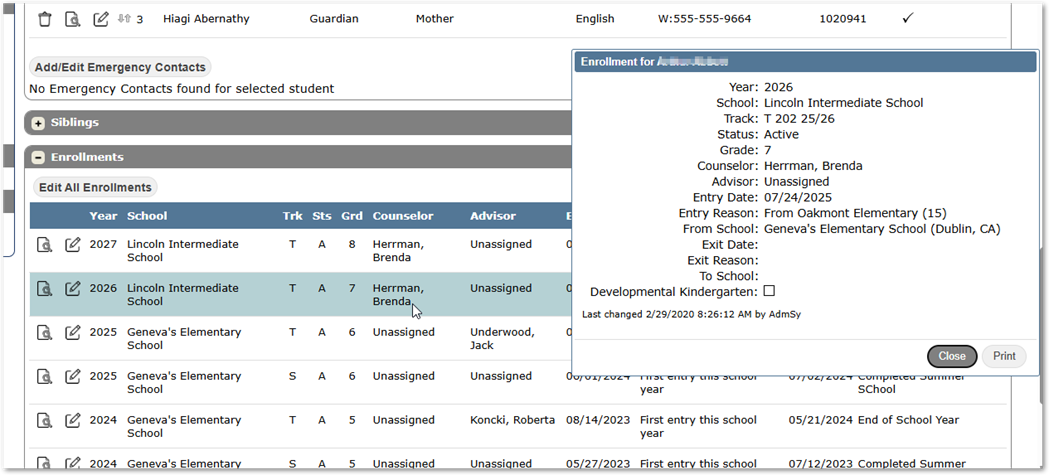1049x475 pixels.
Task: Print the enrollment details
Action: (x=1004, y=356)
